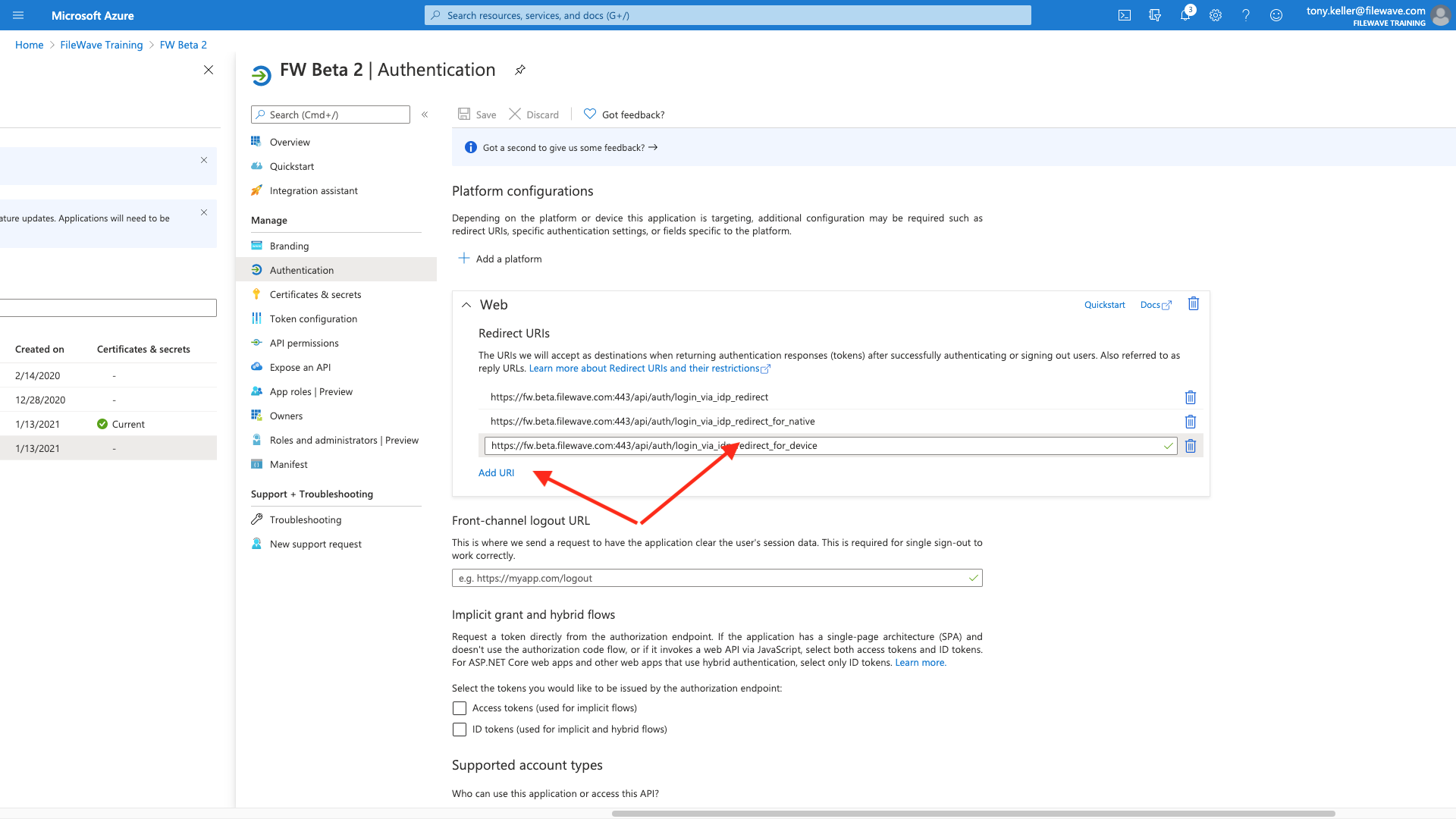Image resolution: width=1456 pixels, height=819 pixels.
Task: Go to FW Beta 2 breadcrumb
Action: [x=183, y=45]
